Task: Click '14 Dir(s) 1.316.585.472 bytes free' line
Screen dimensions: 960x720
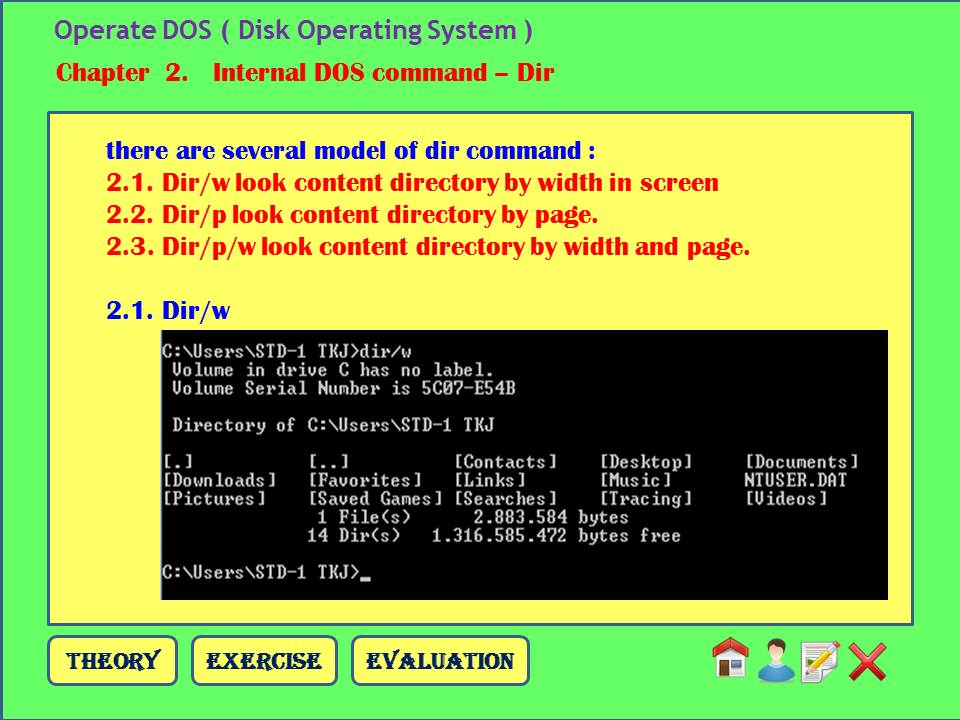Action: (493, 536)
